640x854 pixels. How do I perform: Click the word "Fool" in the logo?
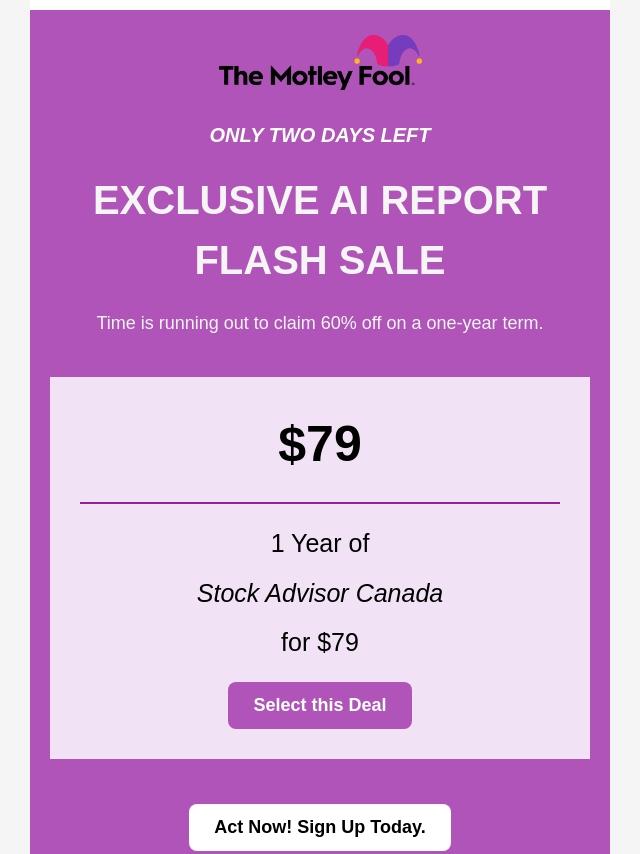pos(386,76)
